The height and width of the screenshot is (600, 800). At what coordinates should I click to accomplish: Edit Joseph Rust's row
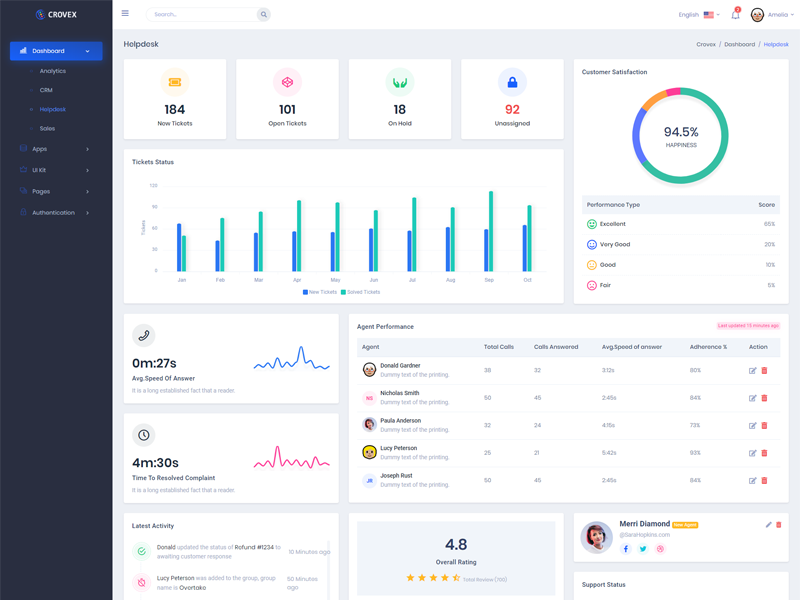point(753,481)
